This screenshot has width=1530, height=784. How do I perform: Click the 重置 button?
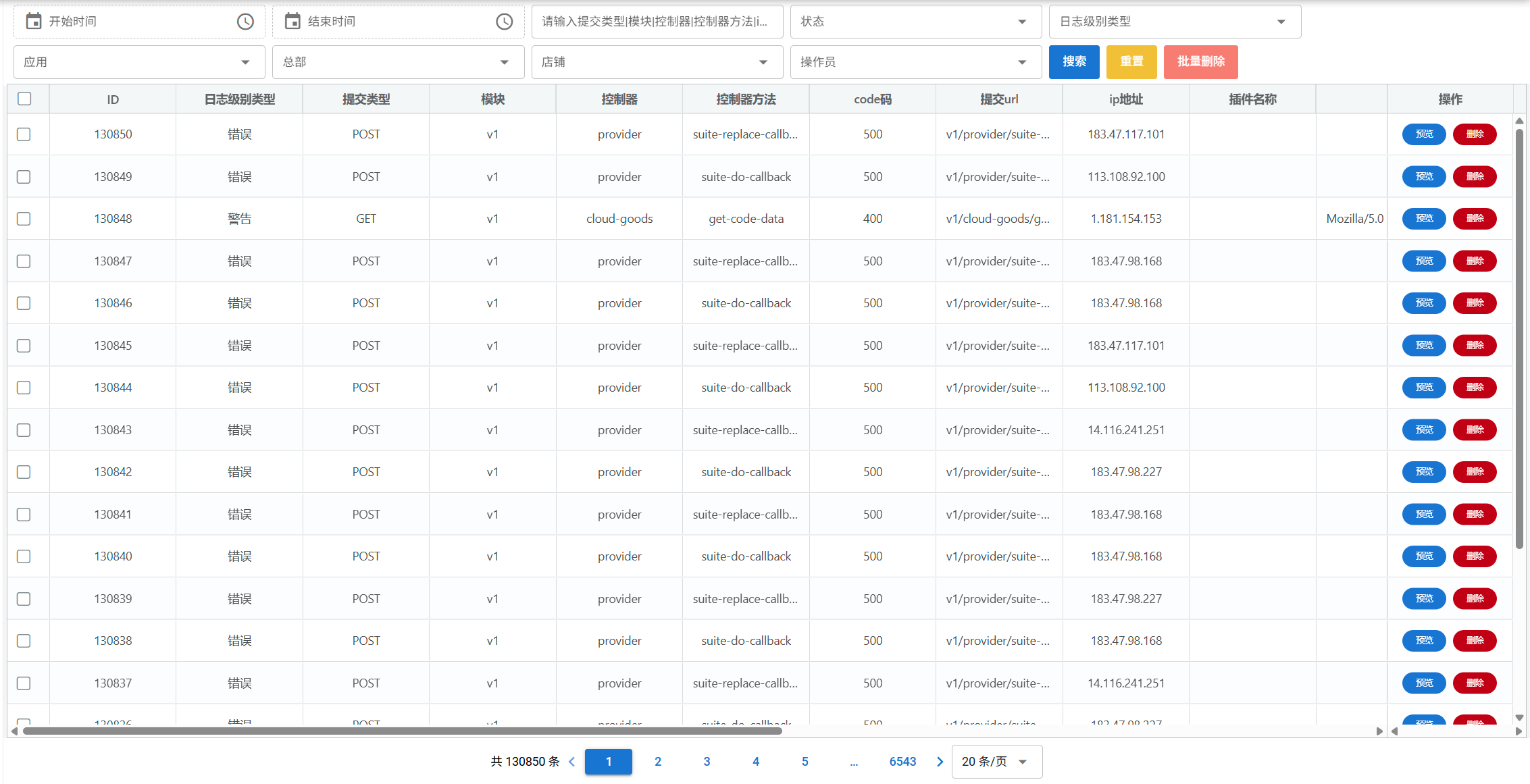point(1131,62)
